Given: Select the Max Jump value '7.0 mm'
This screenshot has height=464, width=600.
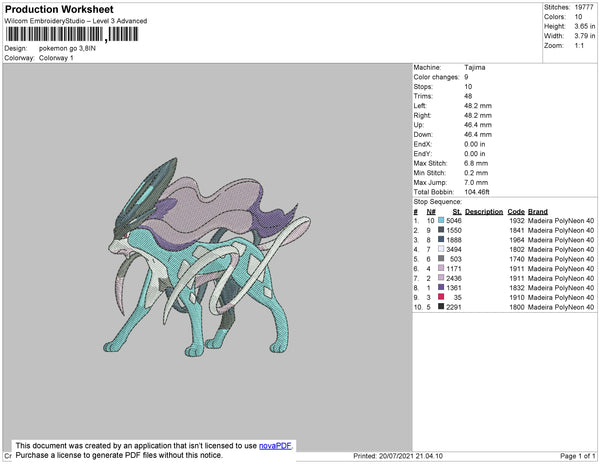Looking at the screenshot, I should click(476, 182).
